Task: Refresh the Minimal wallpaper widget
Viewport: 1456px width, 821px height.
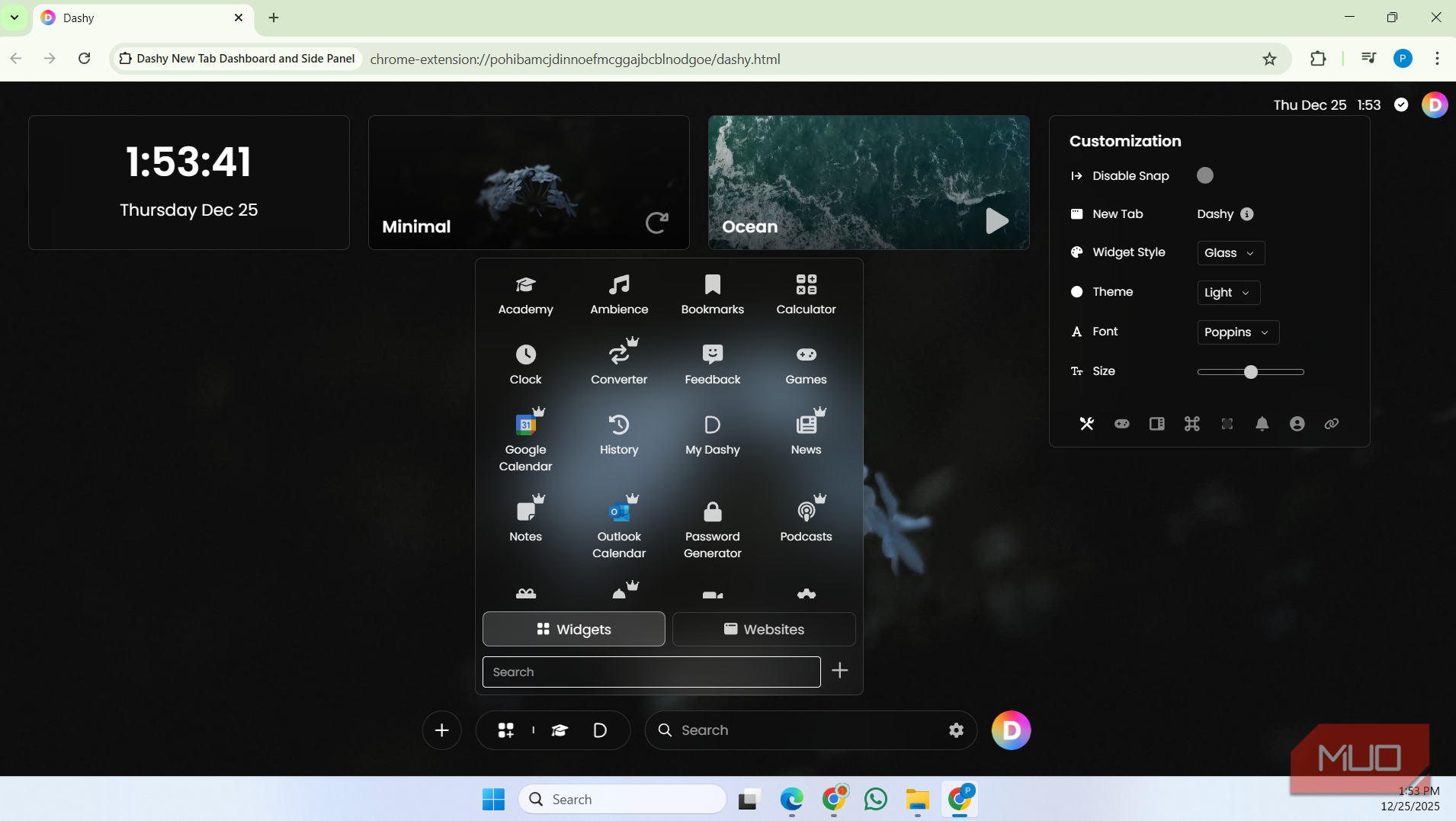Action: (x=656, y=223)
